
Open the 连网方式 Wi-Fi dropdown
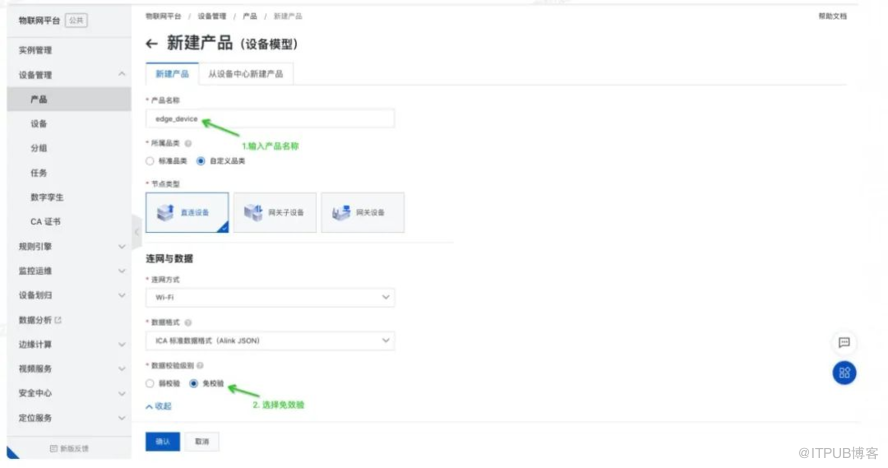click(x=270, y=297)
